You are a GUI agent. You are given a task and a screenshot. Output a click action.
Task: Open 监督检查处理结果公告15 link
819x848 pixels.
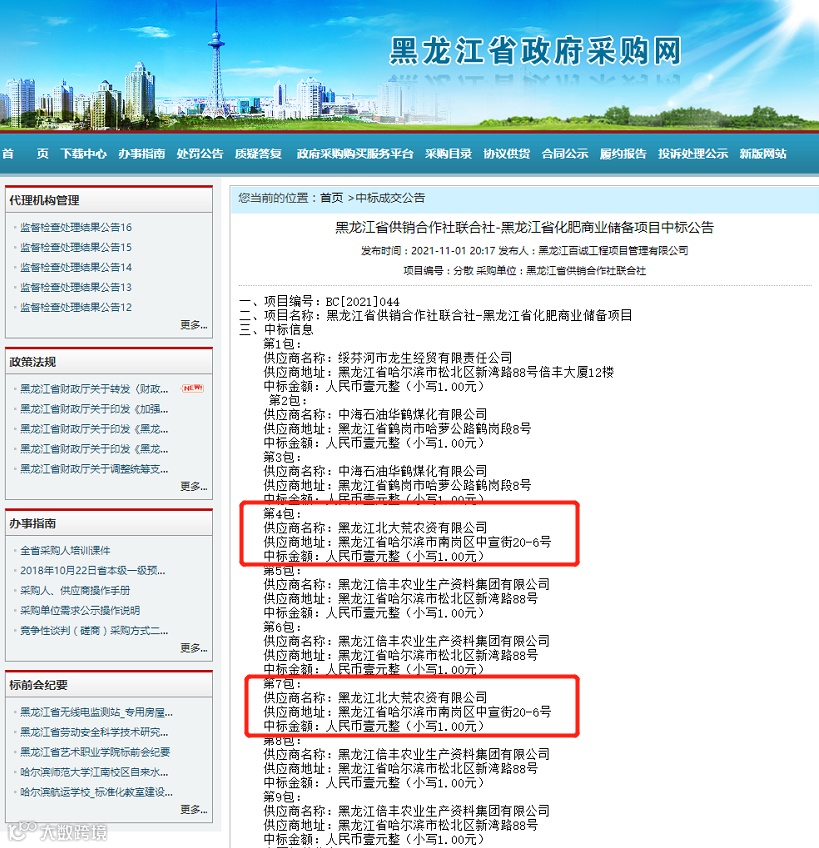[x=76, y=247]
